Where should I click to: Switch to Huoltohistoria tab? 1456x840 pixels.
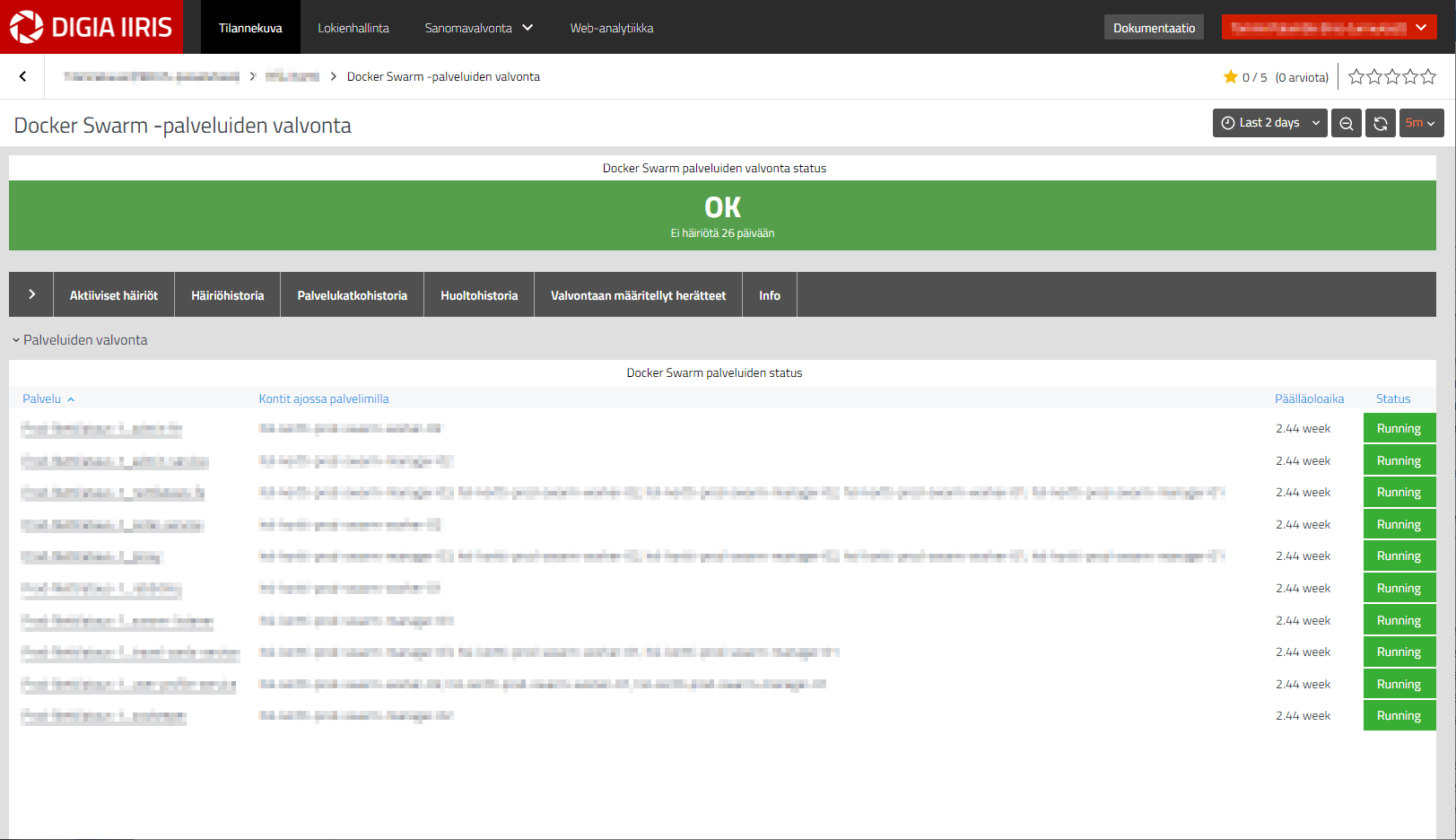pyautogui.click(x=479, y=295)
